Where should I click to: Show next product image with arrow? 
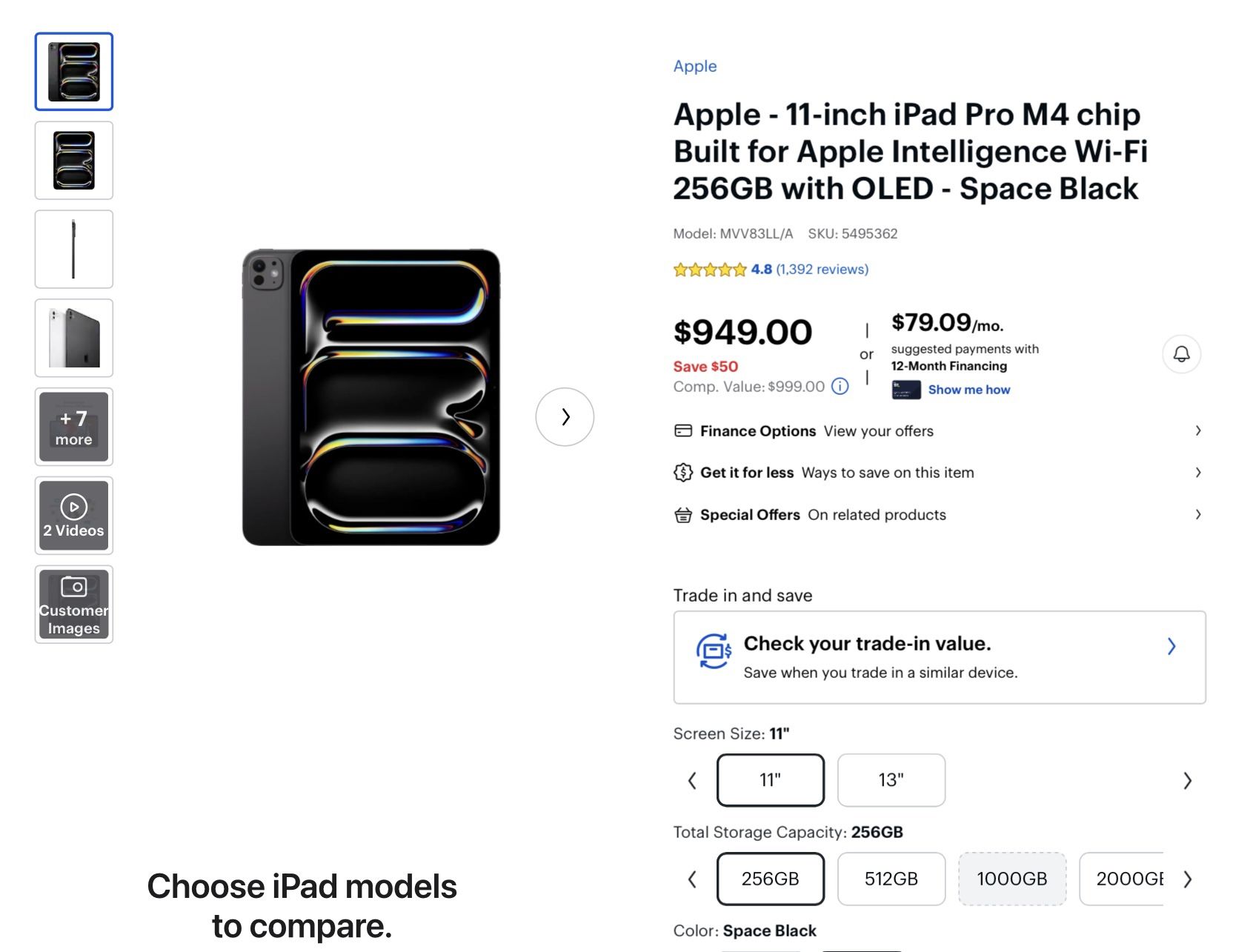[x=565, y=417]
